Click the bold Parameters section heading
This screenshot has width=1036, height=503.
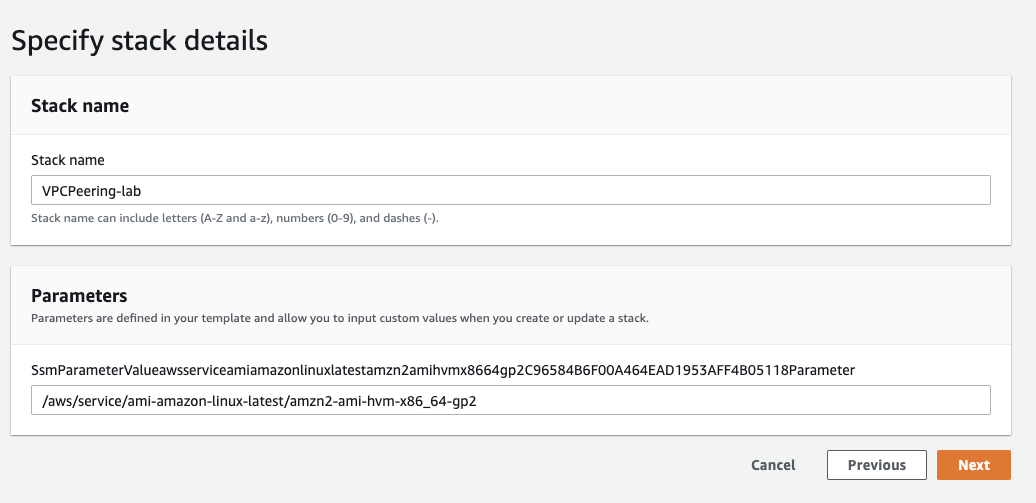point(79,295)
